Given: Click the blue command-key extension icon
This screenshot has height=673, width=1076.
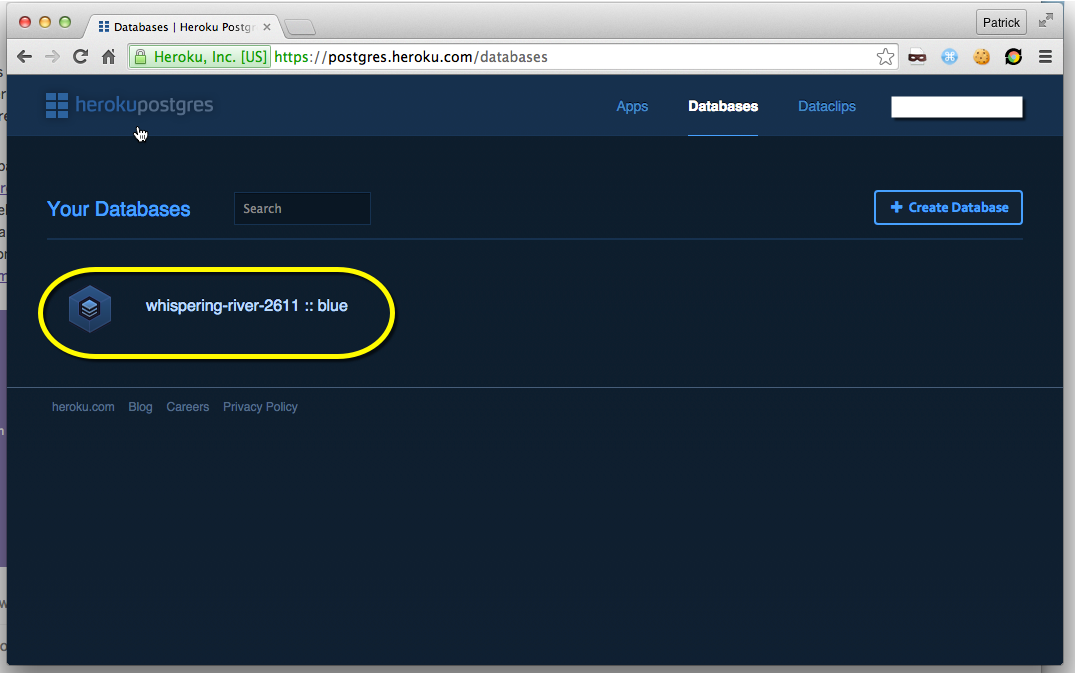Looking at the screenshot, I should click(949, 57).
